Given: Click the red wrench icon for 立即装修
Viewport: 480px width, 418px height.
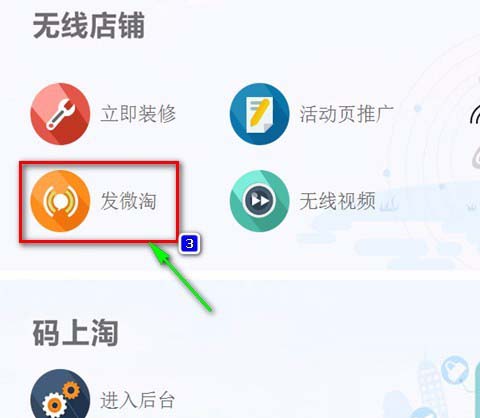Looking at the screenshot, I should [60, 114].
